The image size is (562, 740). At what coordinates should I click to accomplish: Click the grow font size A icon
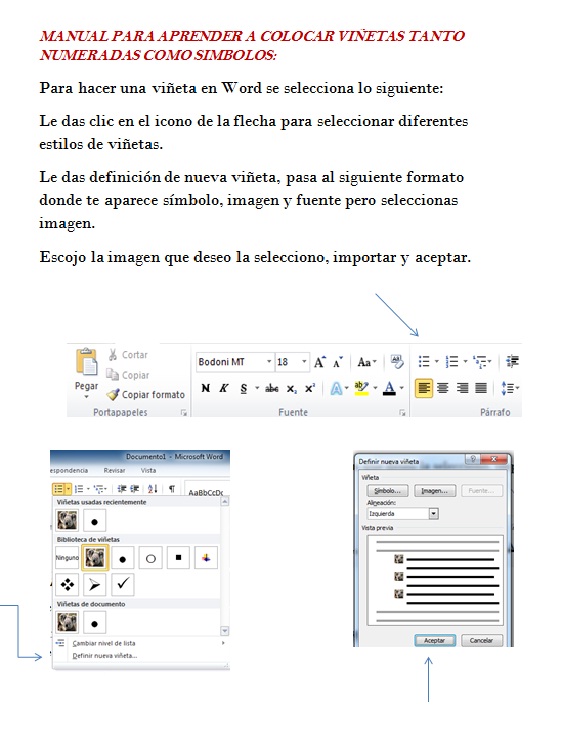point(319,362)
